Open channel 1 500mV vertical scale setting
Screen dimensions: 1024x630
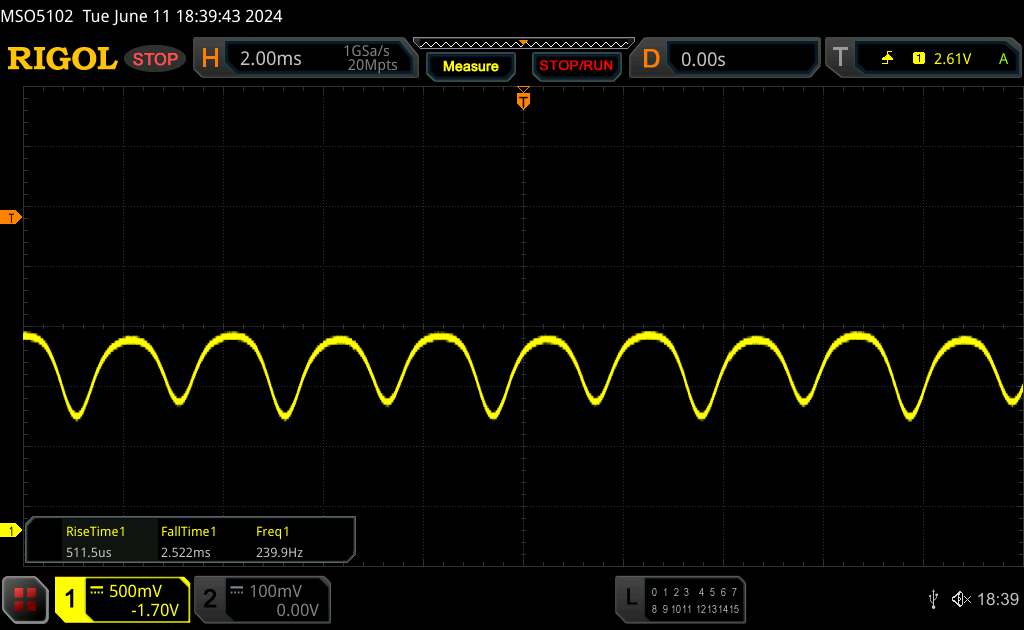135,591
